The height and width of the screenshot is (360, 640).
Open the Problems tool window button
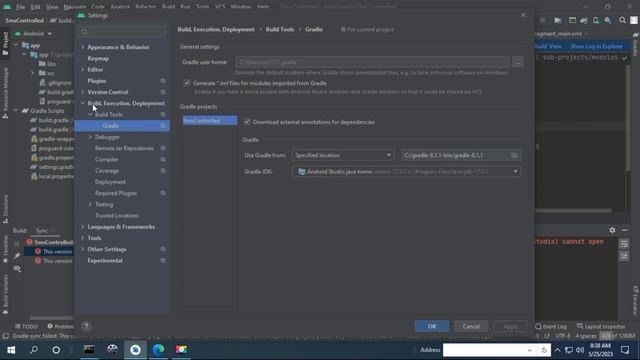[60, 327]
